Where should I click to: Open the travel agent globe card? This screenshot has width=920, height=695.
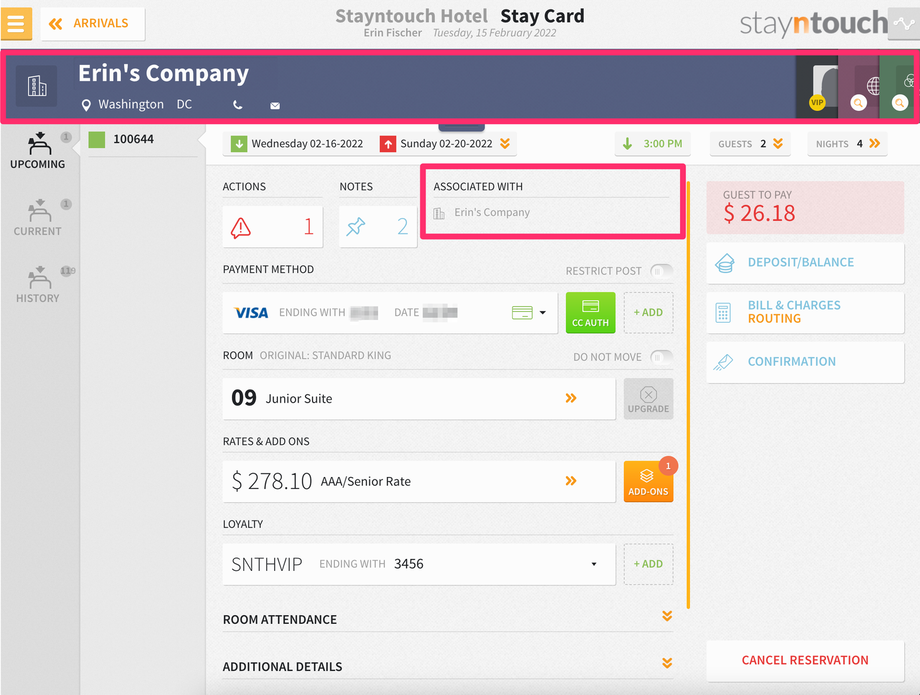(x=859, y=87)
